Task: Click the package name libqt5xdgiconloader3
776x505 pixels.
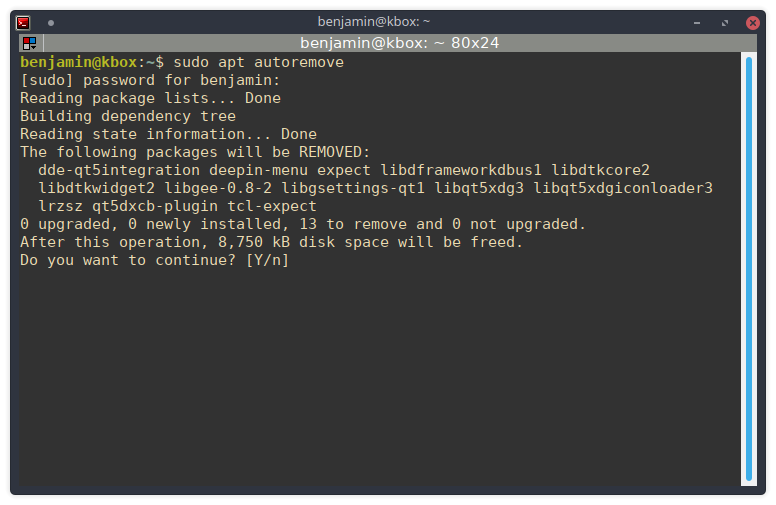Action: click(x=623, y=188)
